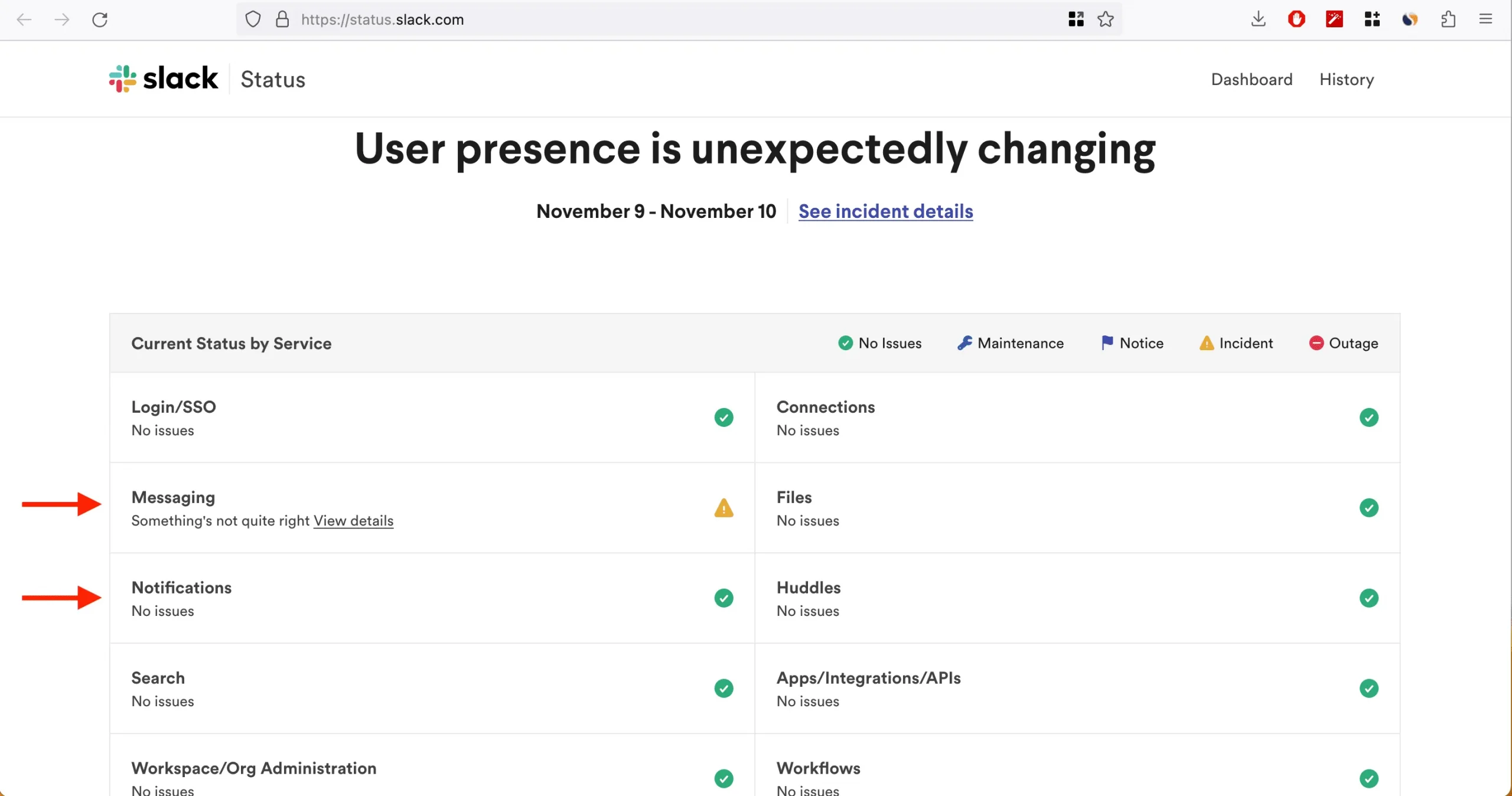1512x796 pixels.
Task: Open the History menu item
Action: (x=1347, y=79)
